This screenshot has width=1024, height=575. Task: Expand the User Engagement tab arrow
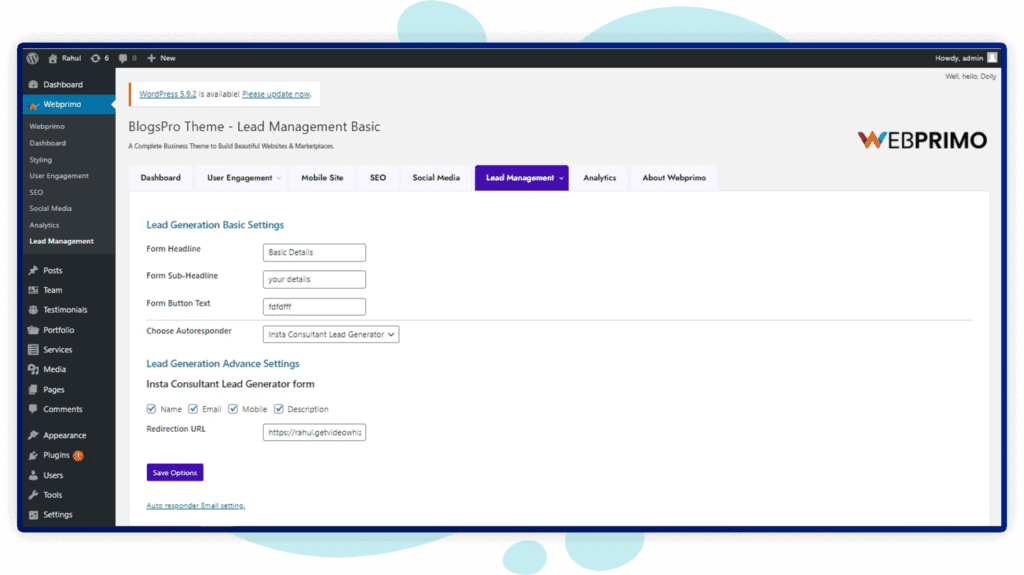tap(279, 178)
